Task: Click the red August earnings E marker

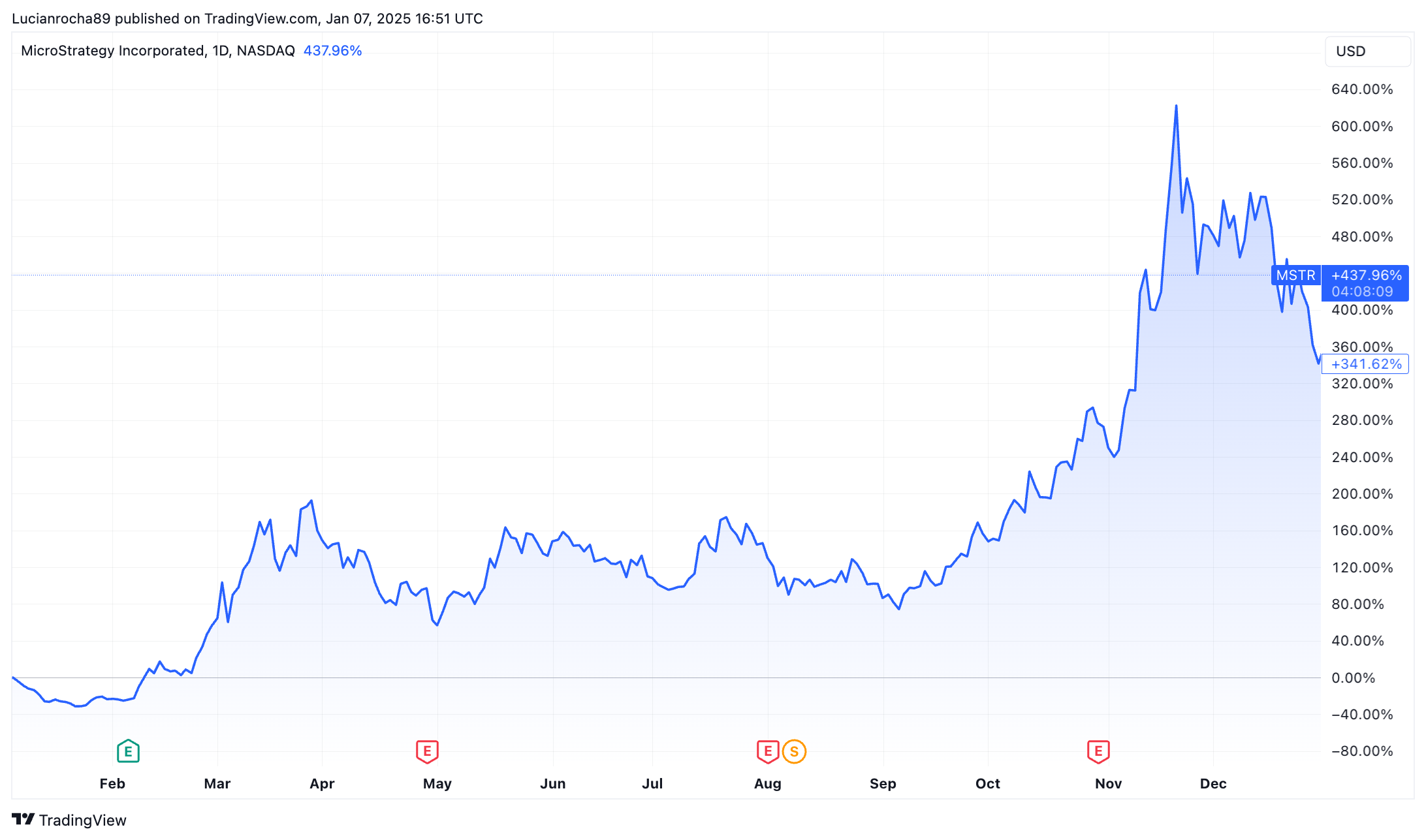Action: (768, 751)
